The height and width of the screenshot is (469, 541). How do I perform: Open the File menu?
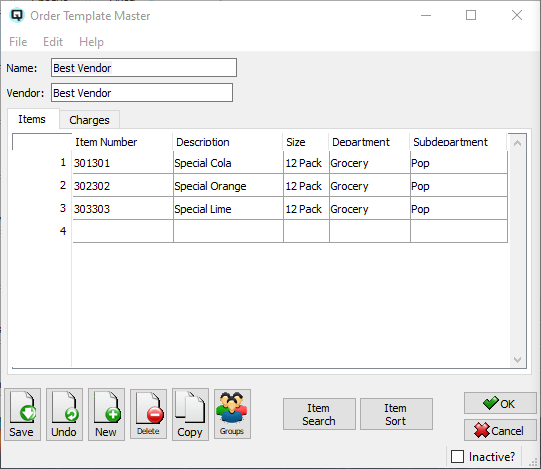click(x=18, y=42)
